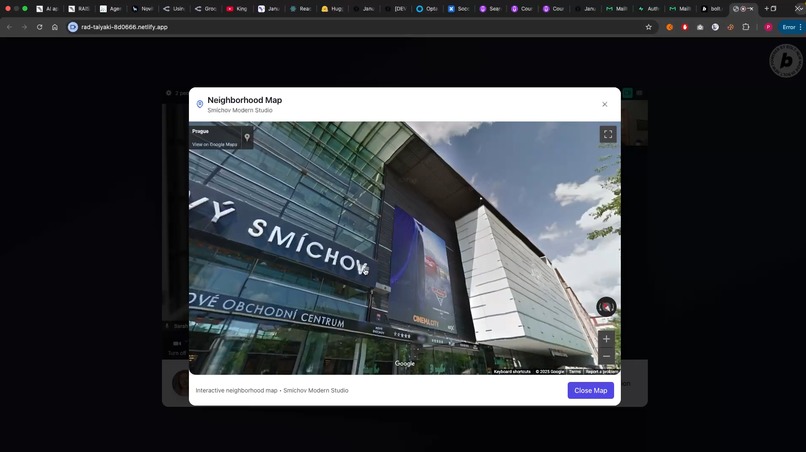
Task: Switch to the Opti tab
Action: click(427, 9)
